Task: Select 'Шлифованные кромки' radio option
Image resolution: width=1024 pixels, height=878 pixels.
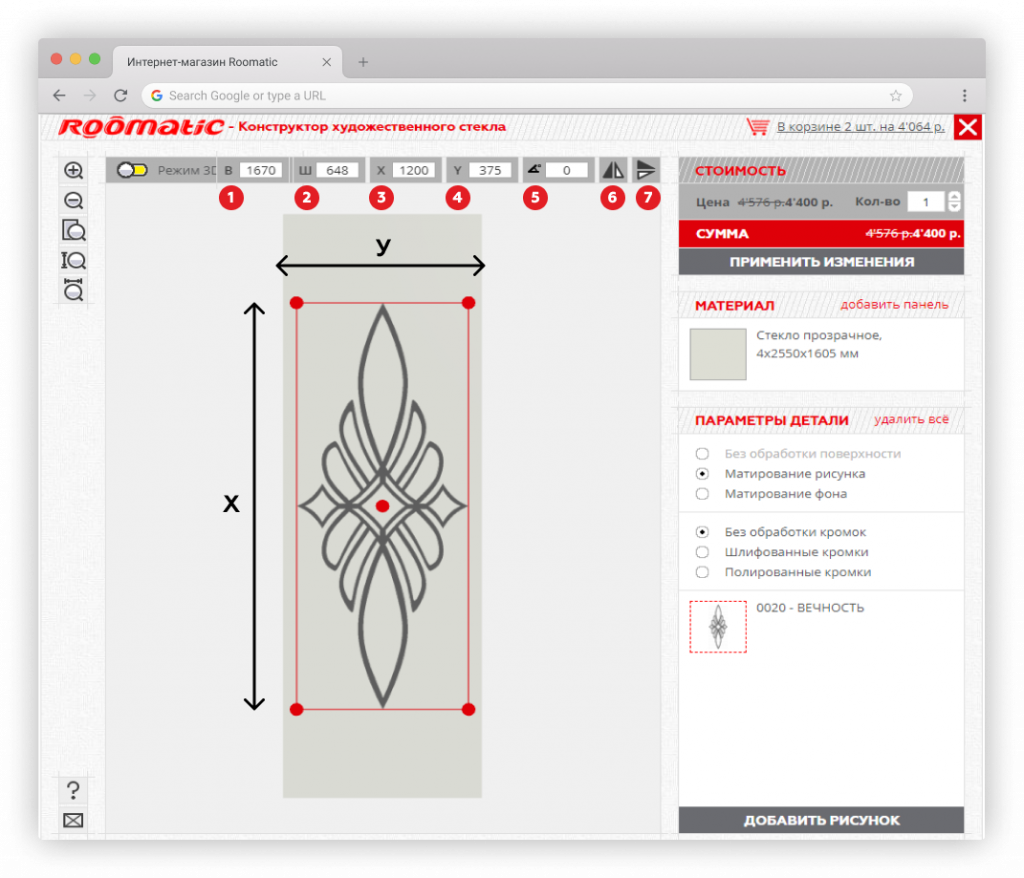Action: coord(702,552)
